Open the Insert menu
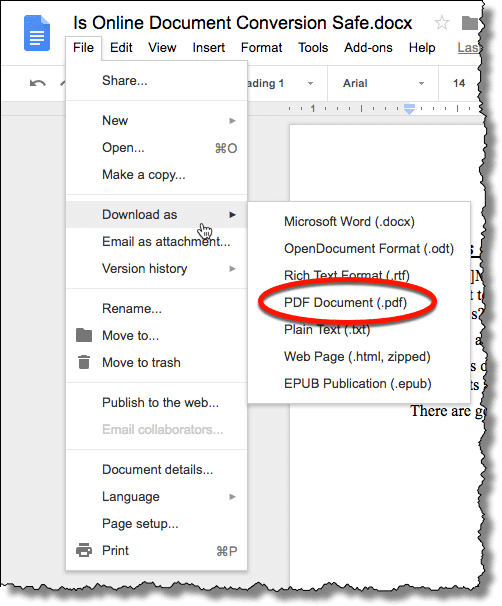Viewport: 502px width, 606px height. 209,48
